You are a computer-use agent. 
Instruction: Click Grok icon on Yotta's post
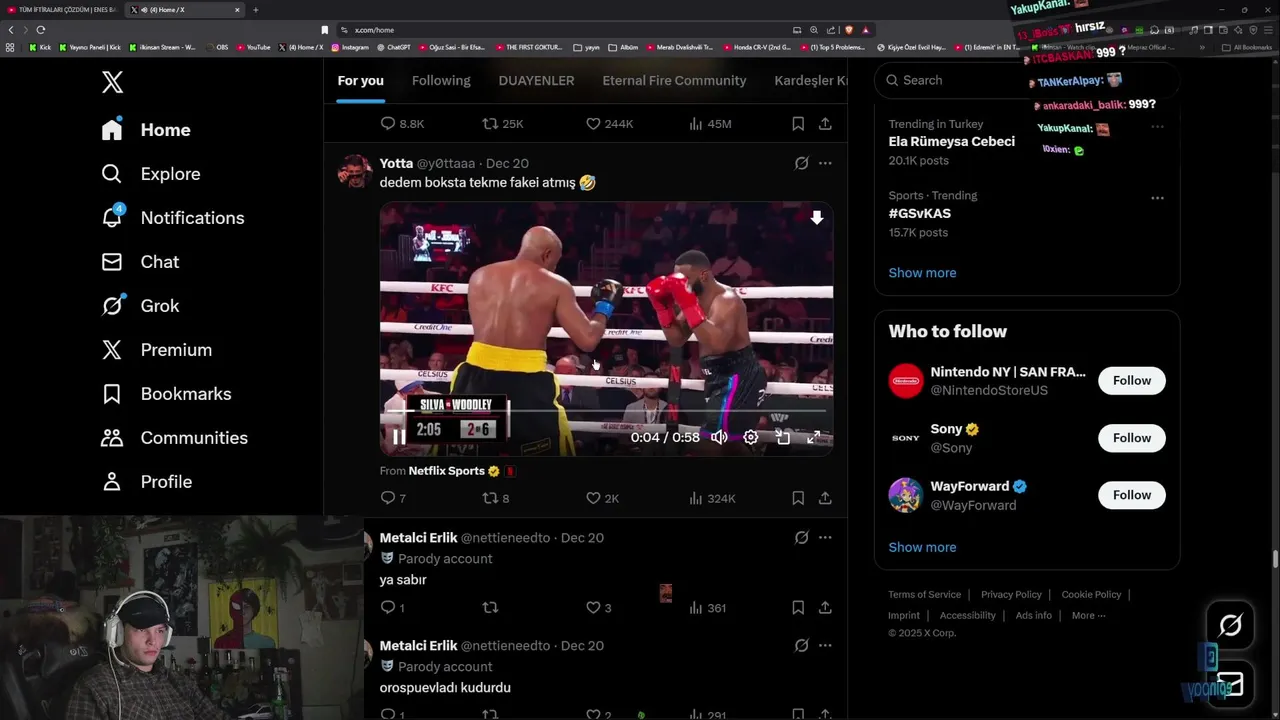point(801,163)
